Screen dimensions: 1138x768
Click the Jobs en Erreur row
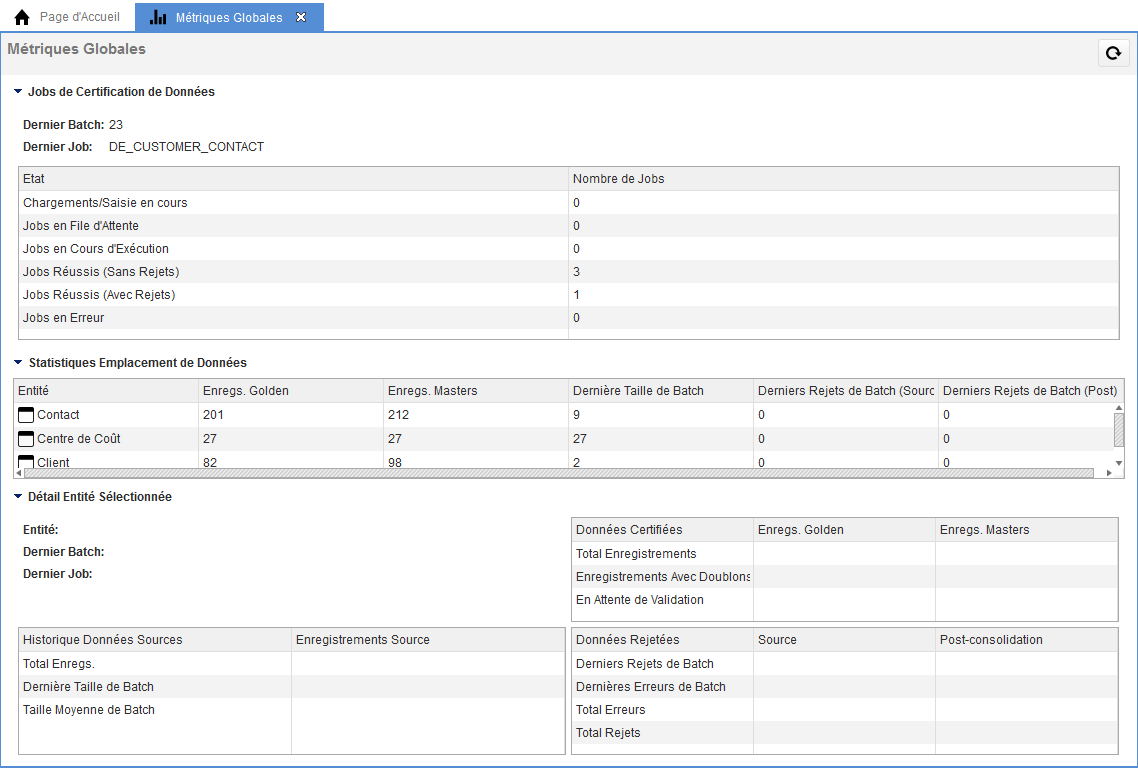click(x=569, y=317)
